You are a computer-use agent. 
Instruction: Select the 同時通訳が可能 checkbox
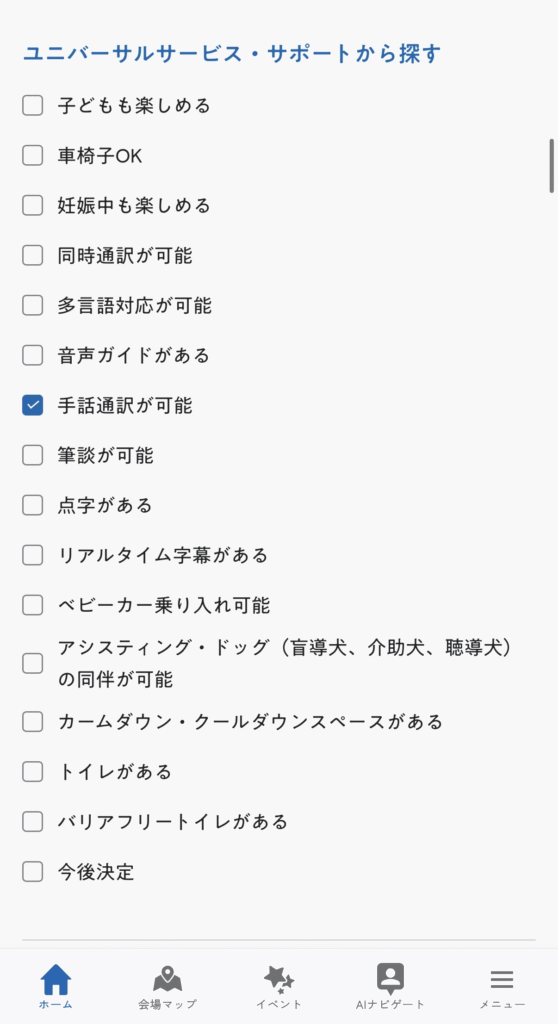pyautogui.click(x=33, y=255)
